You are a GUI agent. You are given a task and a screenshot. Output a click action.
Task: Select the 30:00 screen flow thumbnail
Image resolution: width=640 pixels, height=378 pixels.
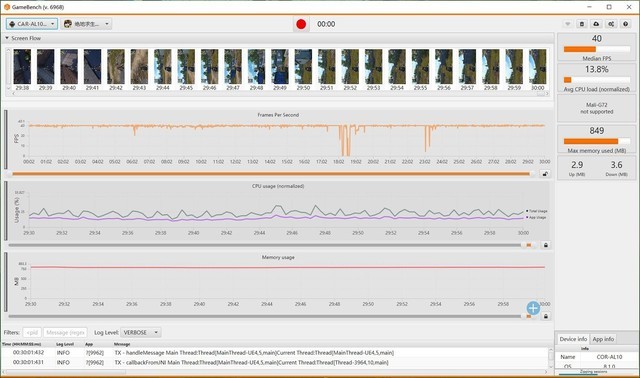tap(538, 67)
